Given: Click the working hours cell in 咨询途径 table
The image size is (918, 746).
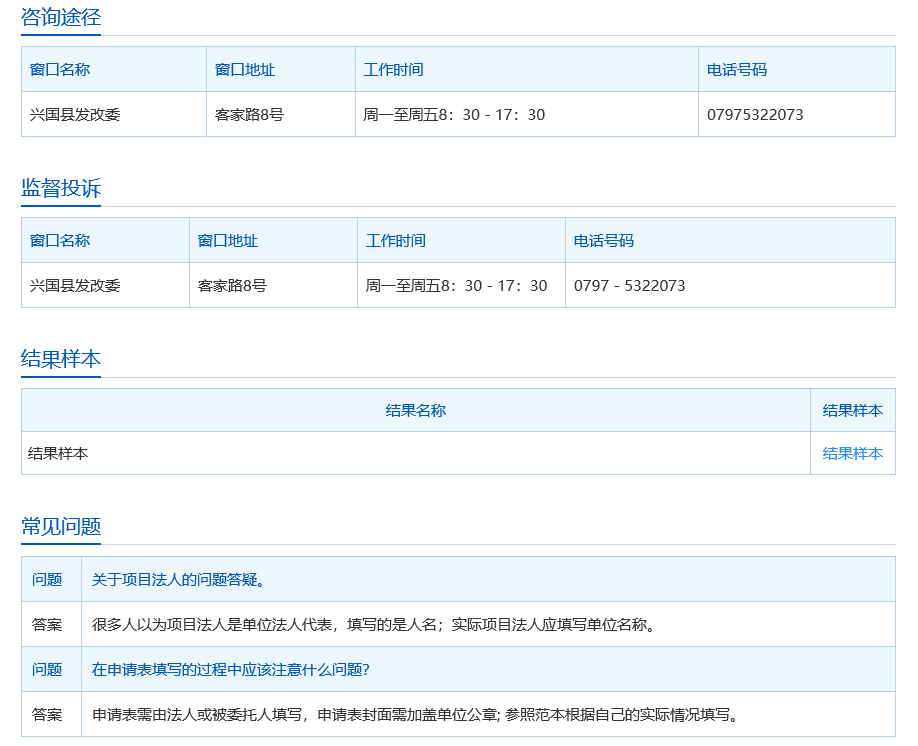Looking at the screenshot, I should click(454, 115).
